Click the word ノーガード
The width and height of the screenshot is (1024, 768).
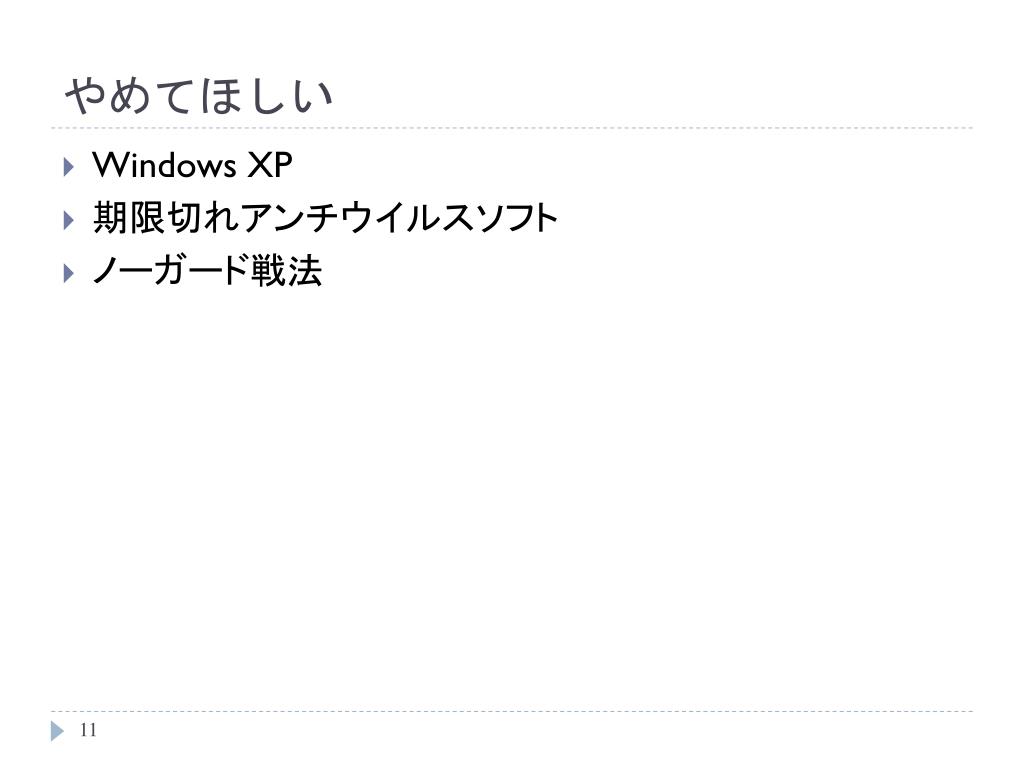point(170,270)
